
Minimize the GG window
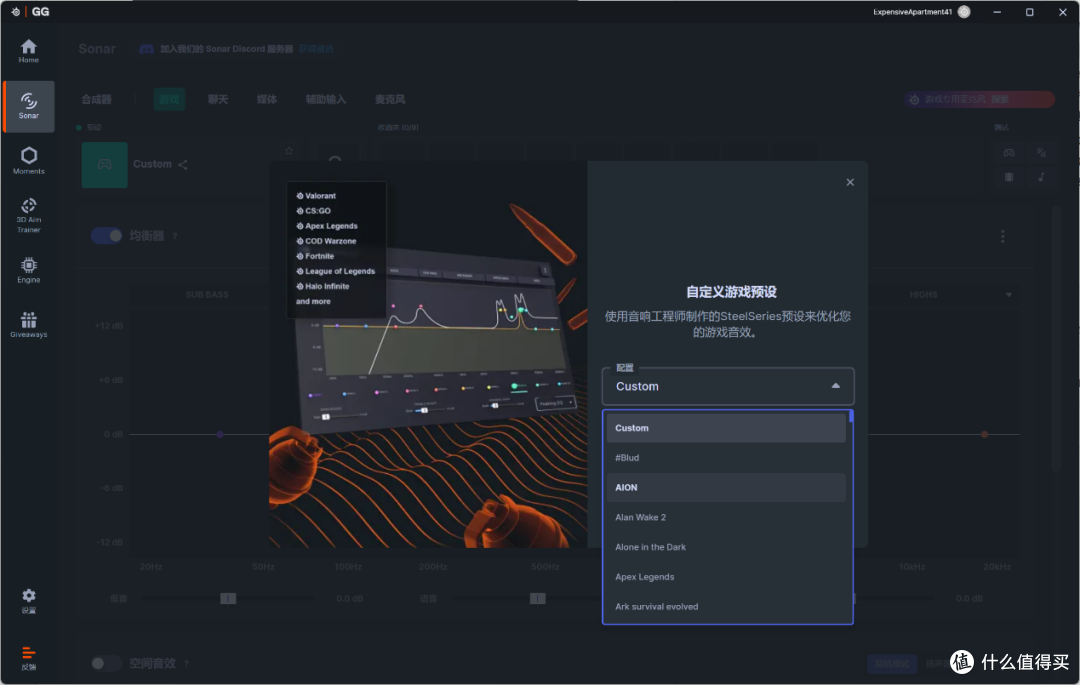[x=997, y=12]
